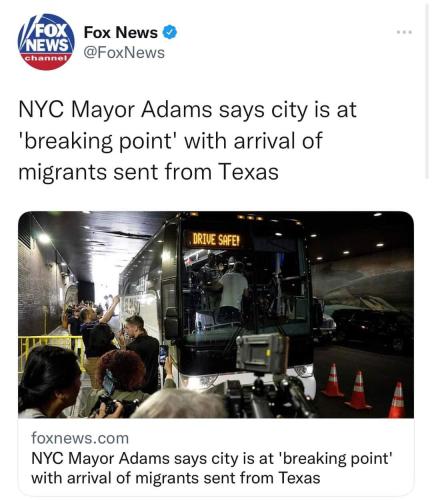Click 'migrants sent from Texas' tweet line

(x=148, y=172)
